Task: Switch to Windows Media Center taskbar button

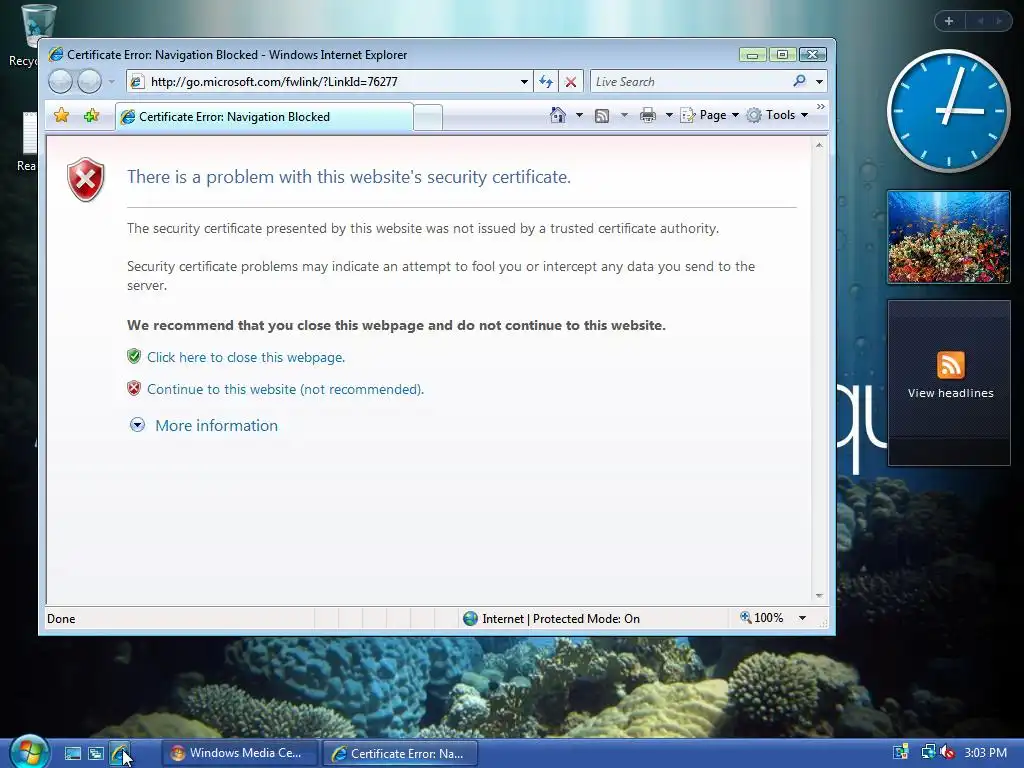Action: [238, 753]
